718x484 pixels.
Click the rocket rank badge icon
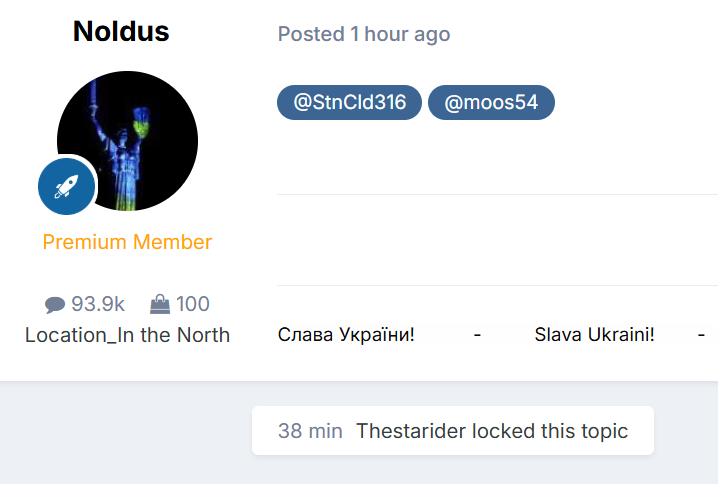(x=66, y=186)
